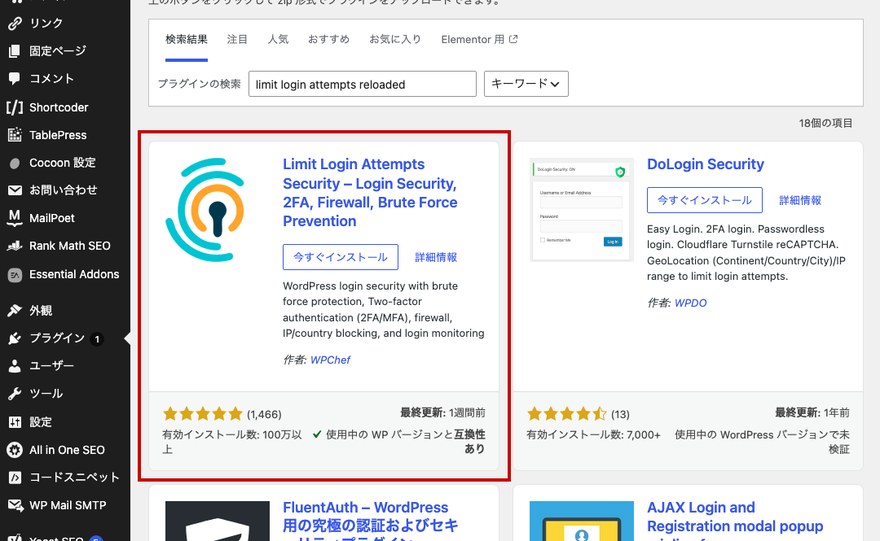Open the WPDO author link
This screenshot has height=541, width=880.
[x=690, y=303]
